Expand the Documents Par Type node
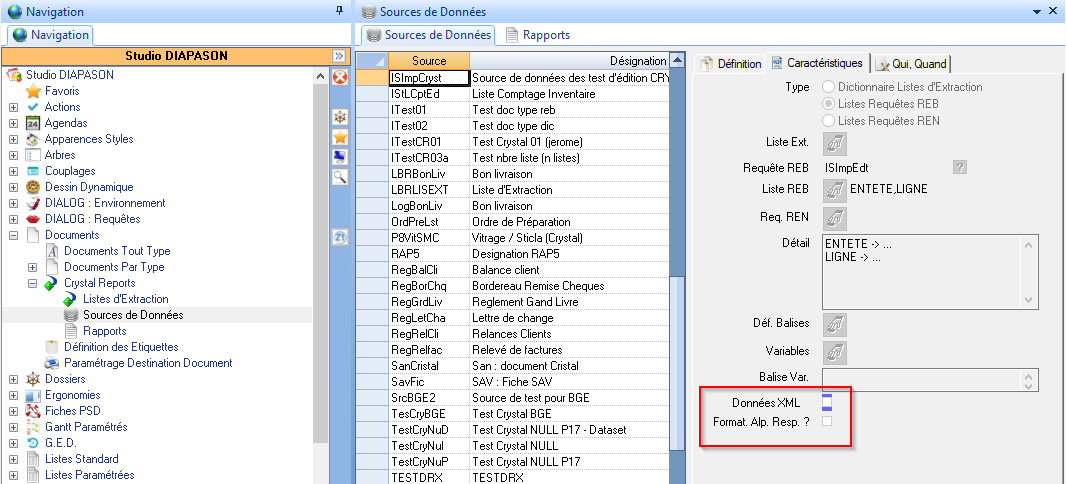1066x484 pixels. 32,268
